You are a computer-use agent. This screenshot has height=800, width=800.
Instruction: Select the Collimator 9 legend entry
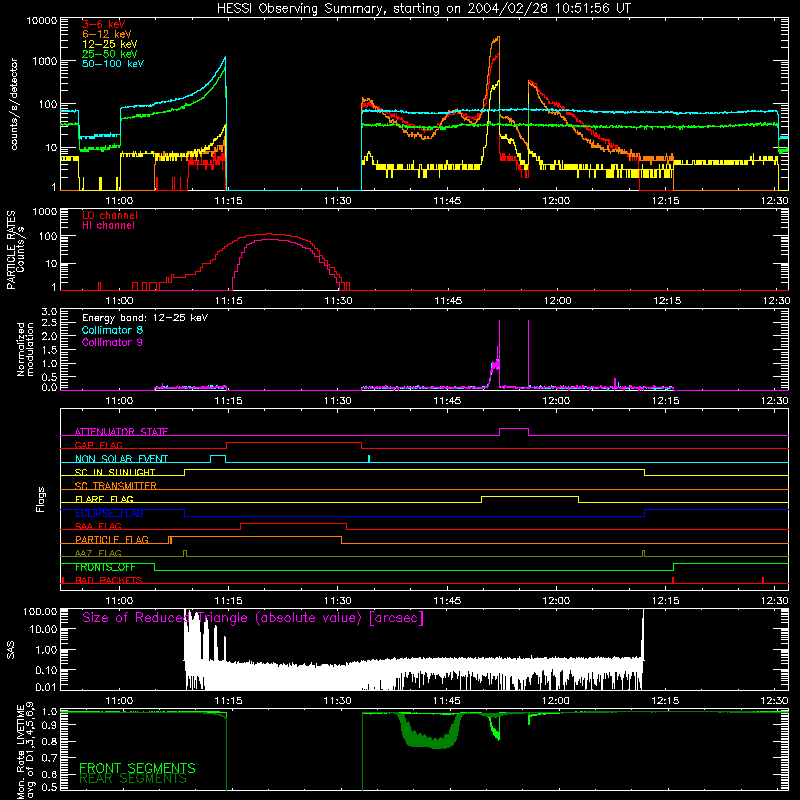point(112,342)
